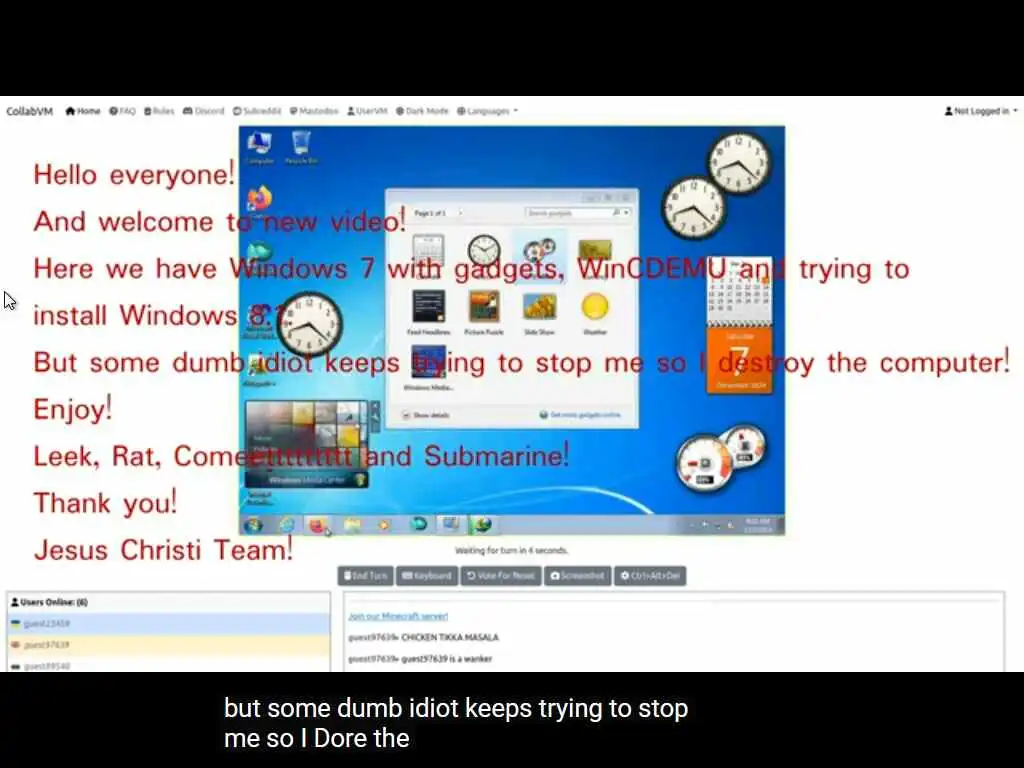The image size is (1024, 768).
Task: Open the Subreddit link in the navbar
Action: click(x=257, y=111)
